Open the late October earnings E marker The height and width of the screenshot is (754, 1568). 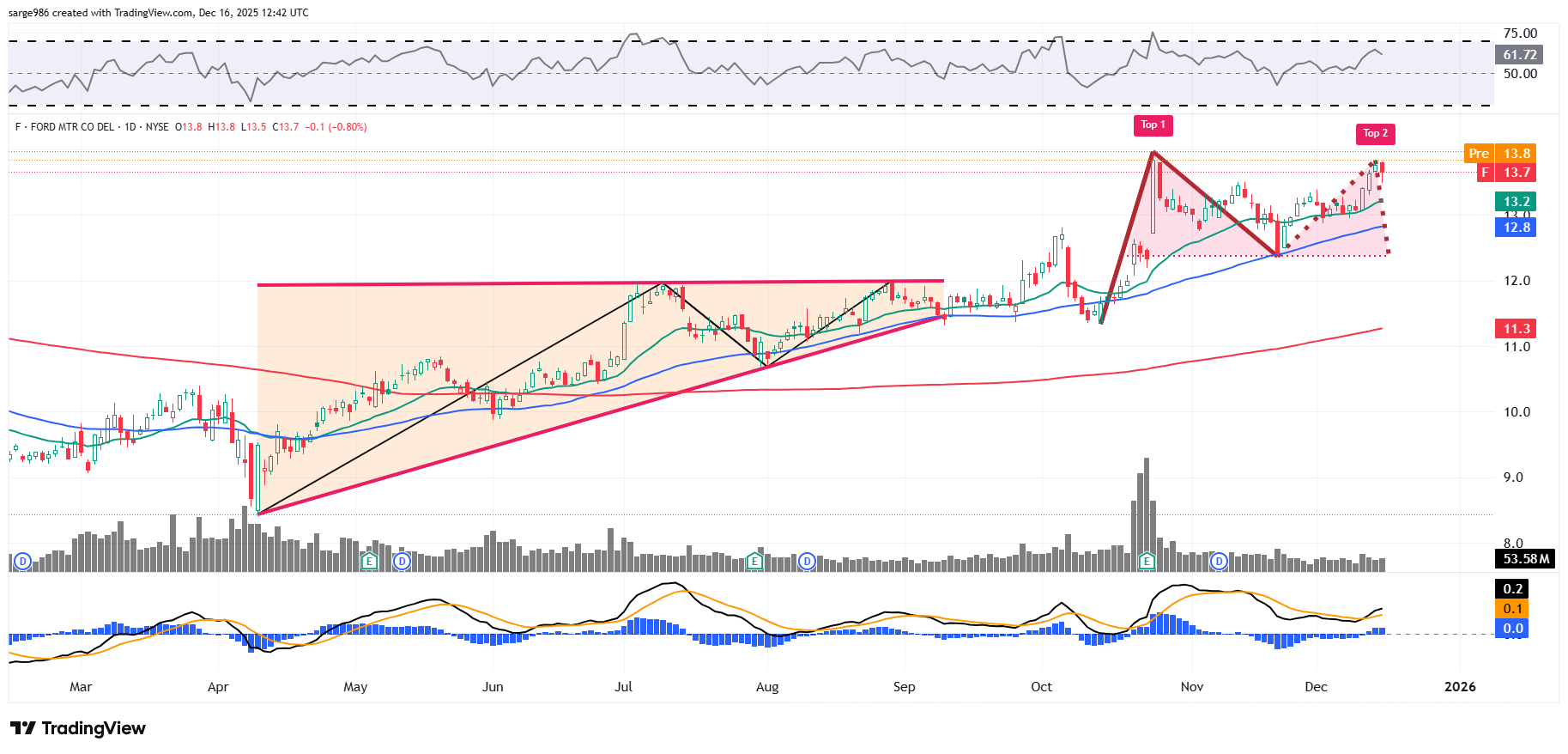click(x=1147, y=562)
